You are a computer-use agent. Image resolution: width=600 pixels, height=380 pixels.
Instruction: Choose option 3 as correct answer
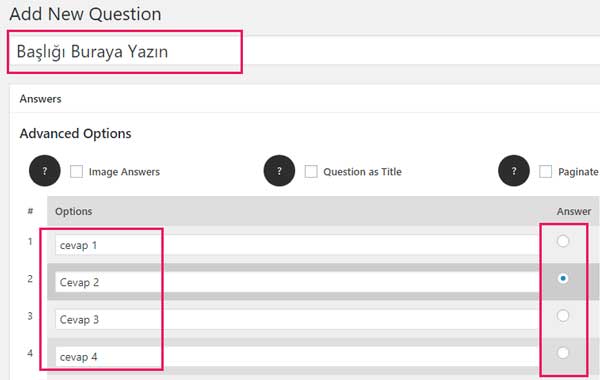pos(563,315)
